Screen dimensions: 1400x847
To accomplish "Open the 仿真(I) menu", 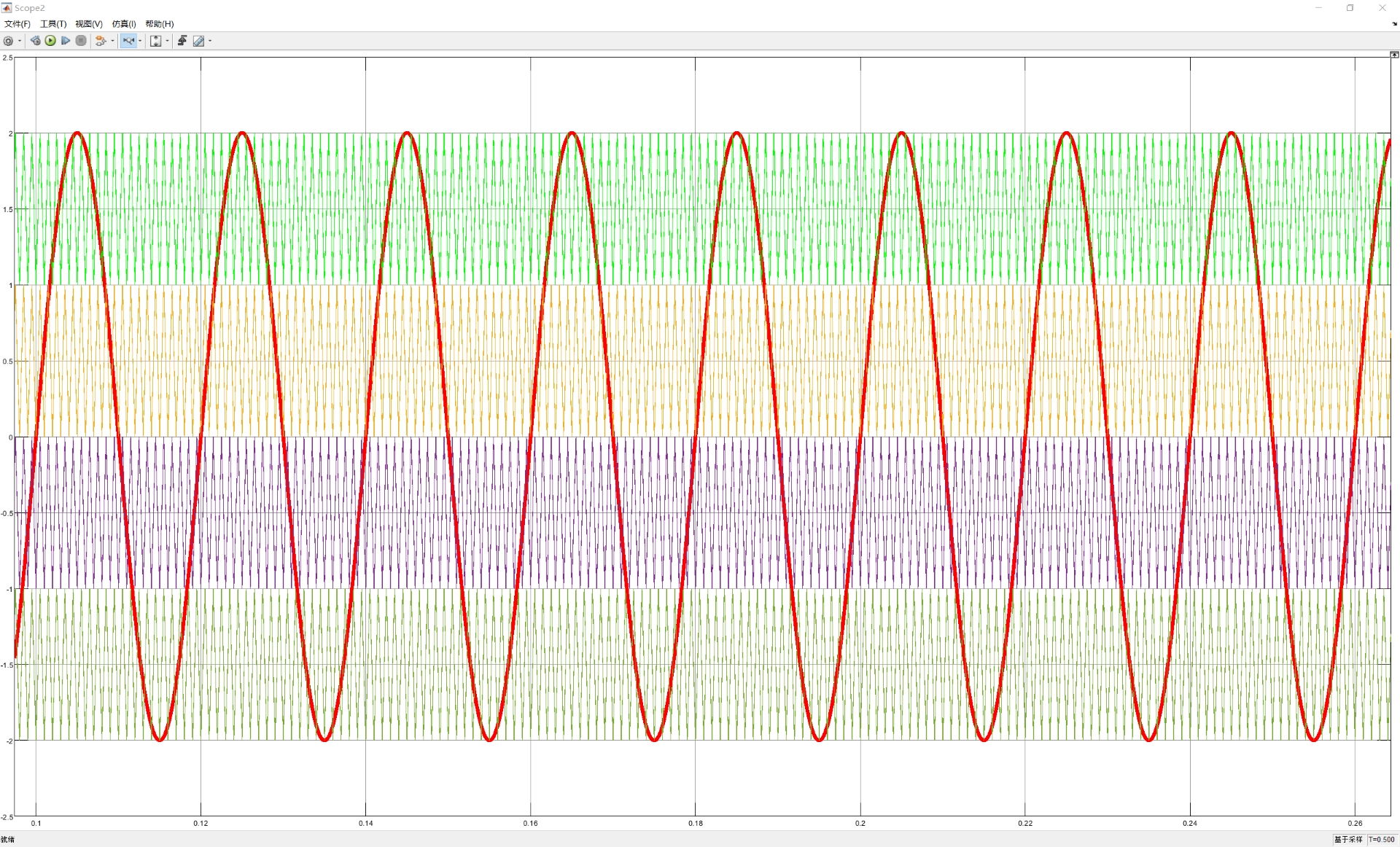I will [124, 24].
